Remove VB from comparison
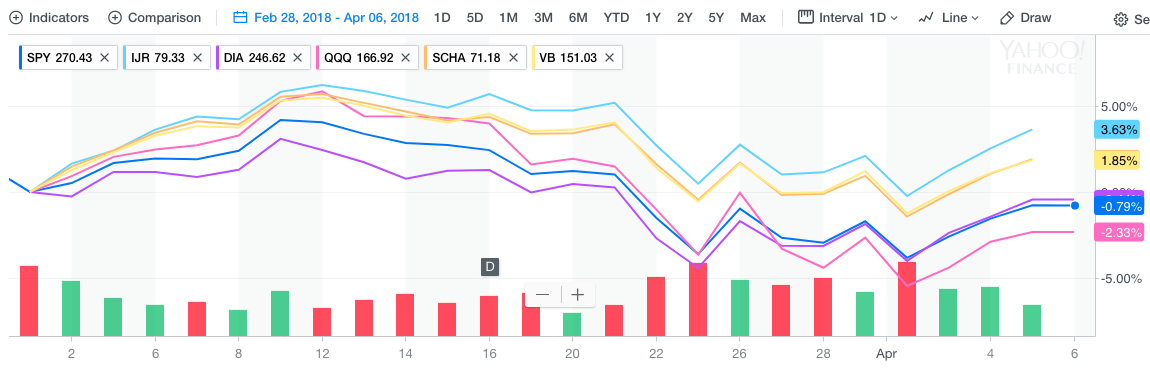 point(609,57)
